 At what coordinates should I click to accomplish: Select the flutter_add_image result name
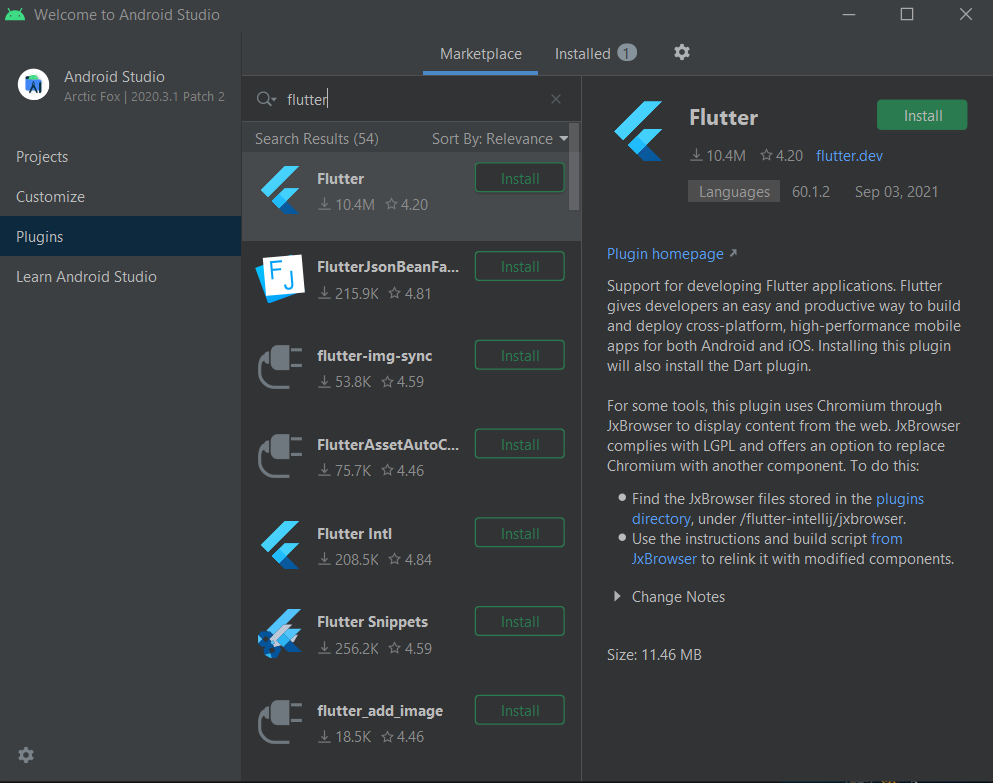(x=379, y=711)
